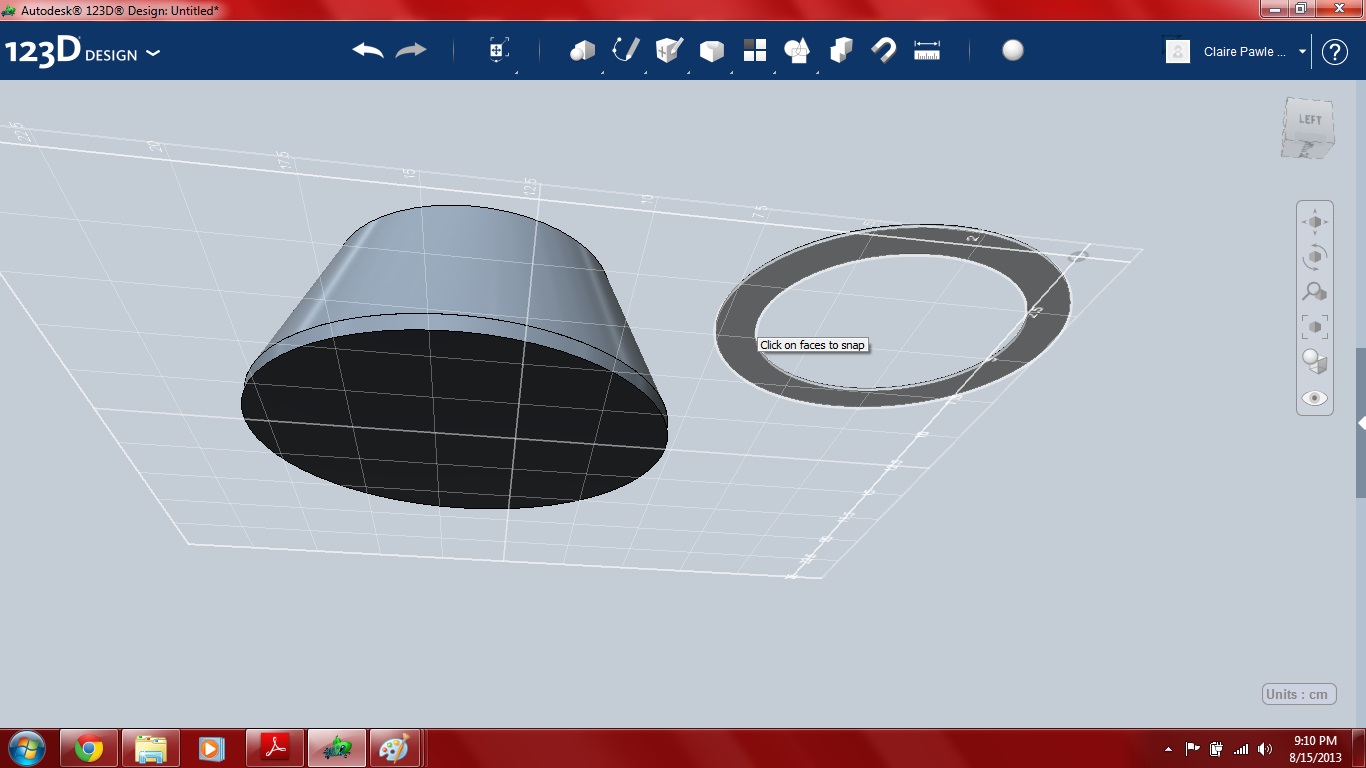Show hidden system tray icons
Viewport: 1366px width, 768px height.
coord(1169,749)
